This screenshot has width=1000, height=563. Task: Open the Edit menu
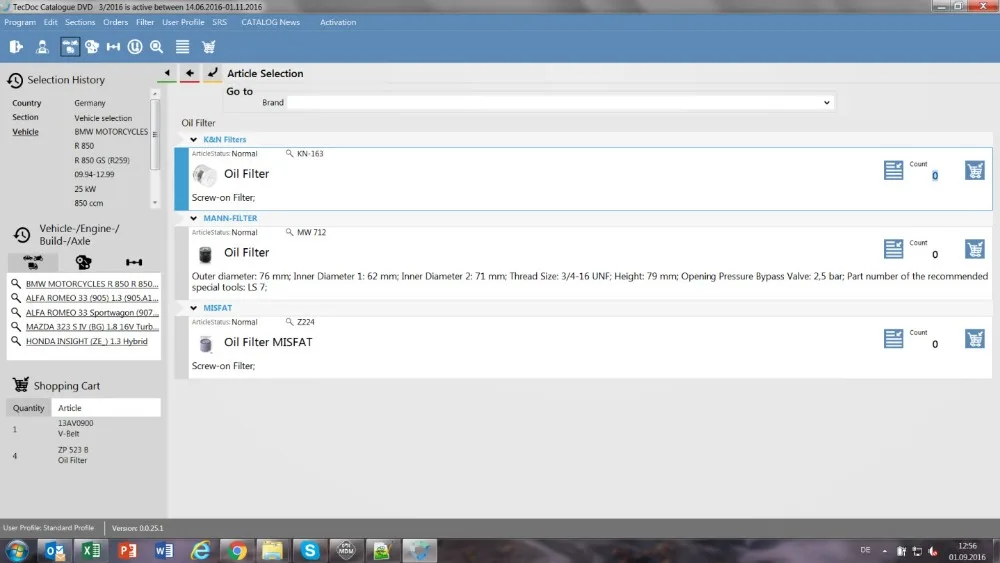pyautogui.click(x=50, y=22)
